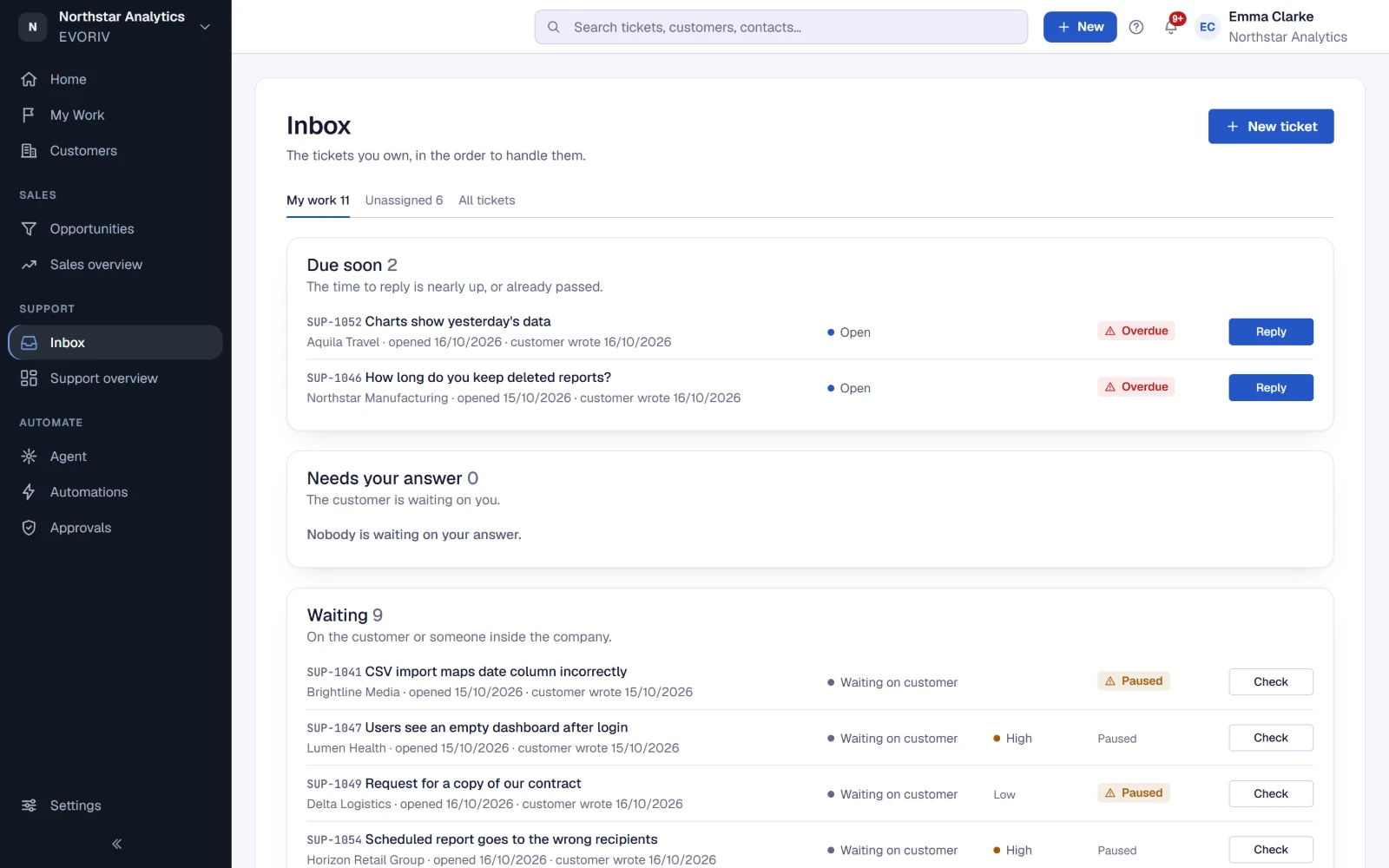Focus the search tickets and customers field
1389x868 pixels.
[780, 27]
